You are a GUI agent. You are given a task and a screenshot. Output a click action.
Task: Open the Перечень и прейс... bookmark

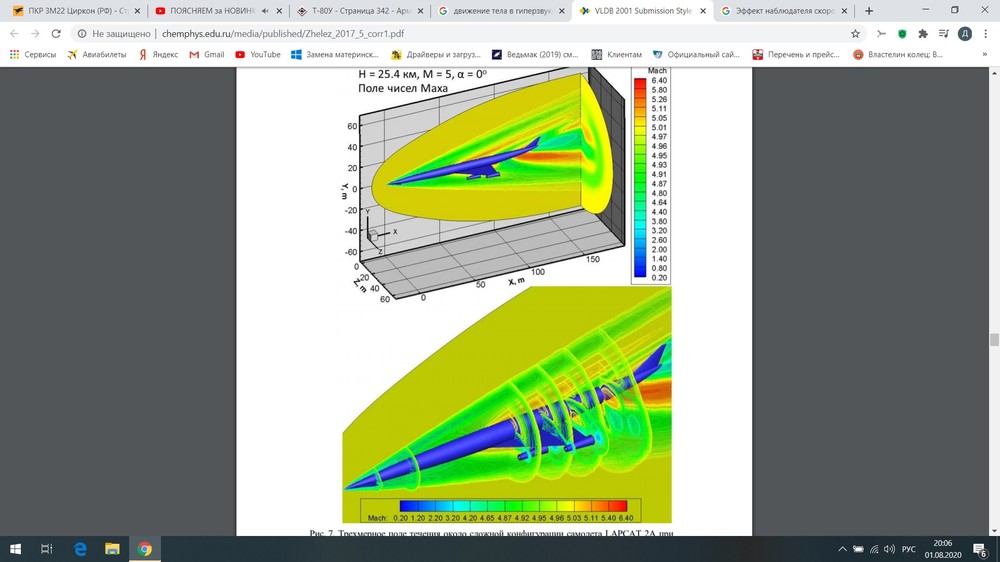click(x=796, y=55)
